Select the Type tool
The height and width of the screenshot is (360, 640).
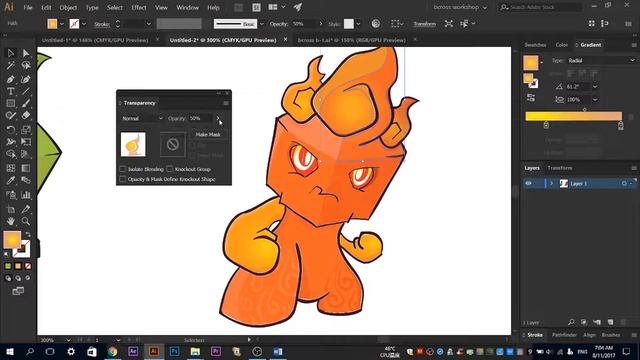pyautogui.click(x=11, y=91)
